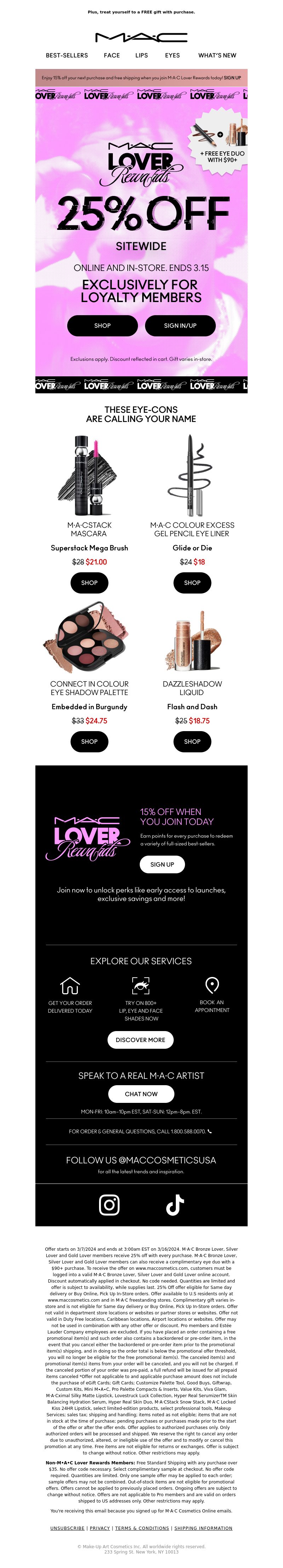283x1568 pixels.
Task: Click the black SHOP button in hero
Action: (102, 326)
